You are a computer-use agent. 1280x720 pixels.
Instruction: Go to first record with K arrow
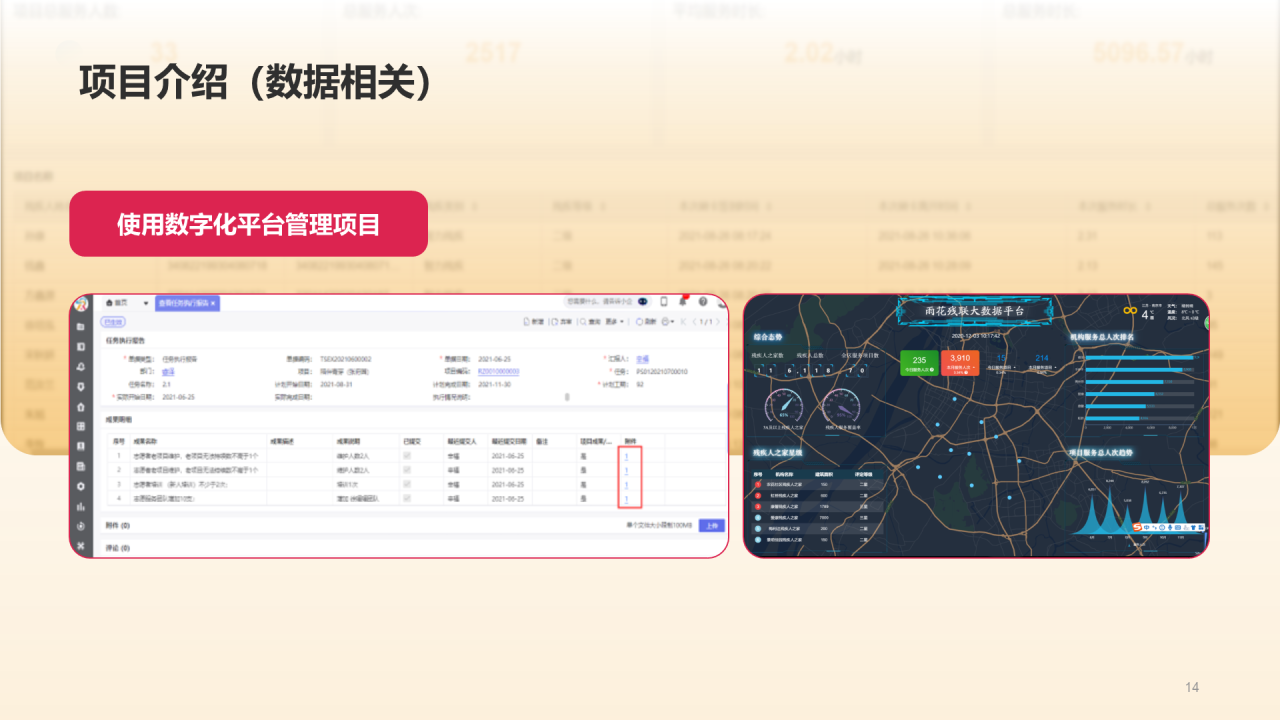(x=683, y=322)
